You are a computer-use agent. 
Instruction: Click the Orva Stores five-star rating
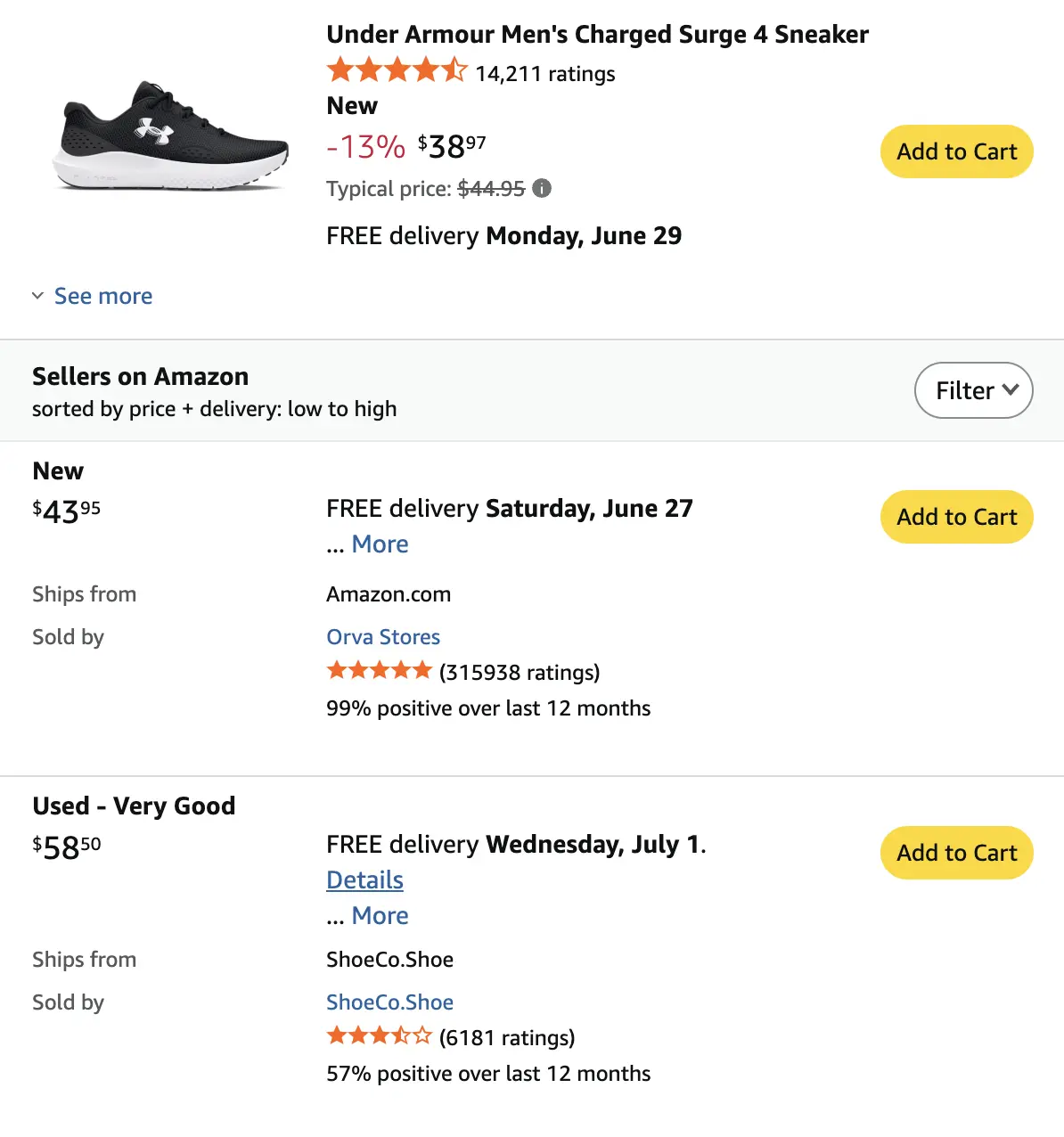click(380, 670)
